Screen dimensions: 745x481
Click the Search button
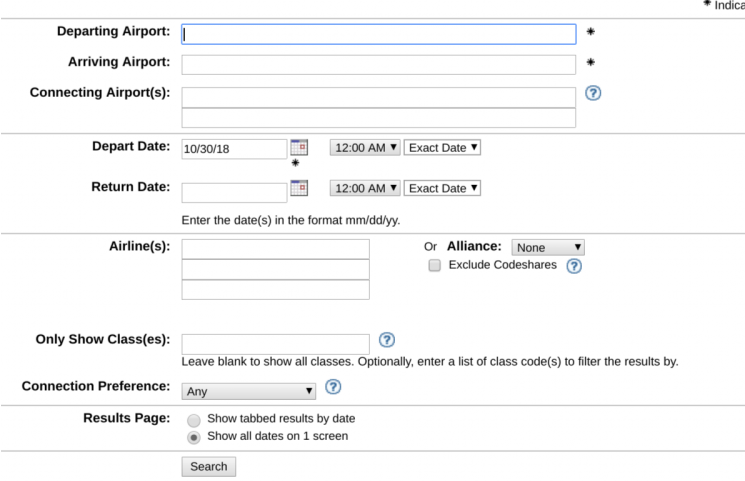point(209,467)
